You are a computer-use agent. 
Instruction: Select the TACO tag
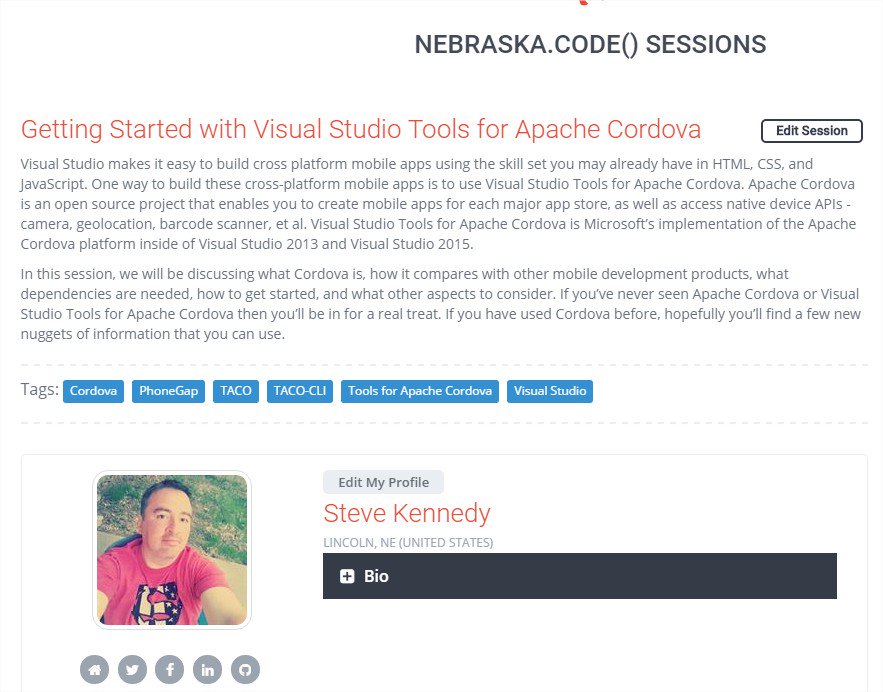pyautogui.click(x=236, y=391)
